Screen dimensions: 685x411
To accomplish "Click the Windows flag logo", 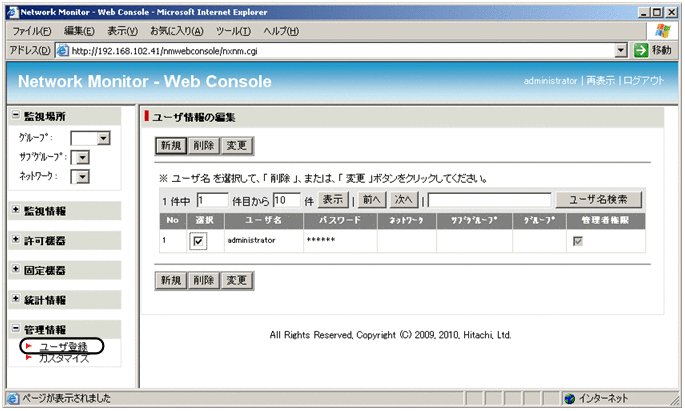I will [662, 31].
